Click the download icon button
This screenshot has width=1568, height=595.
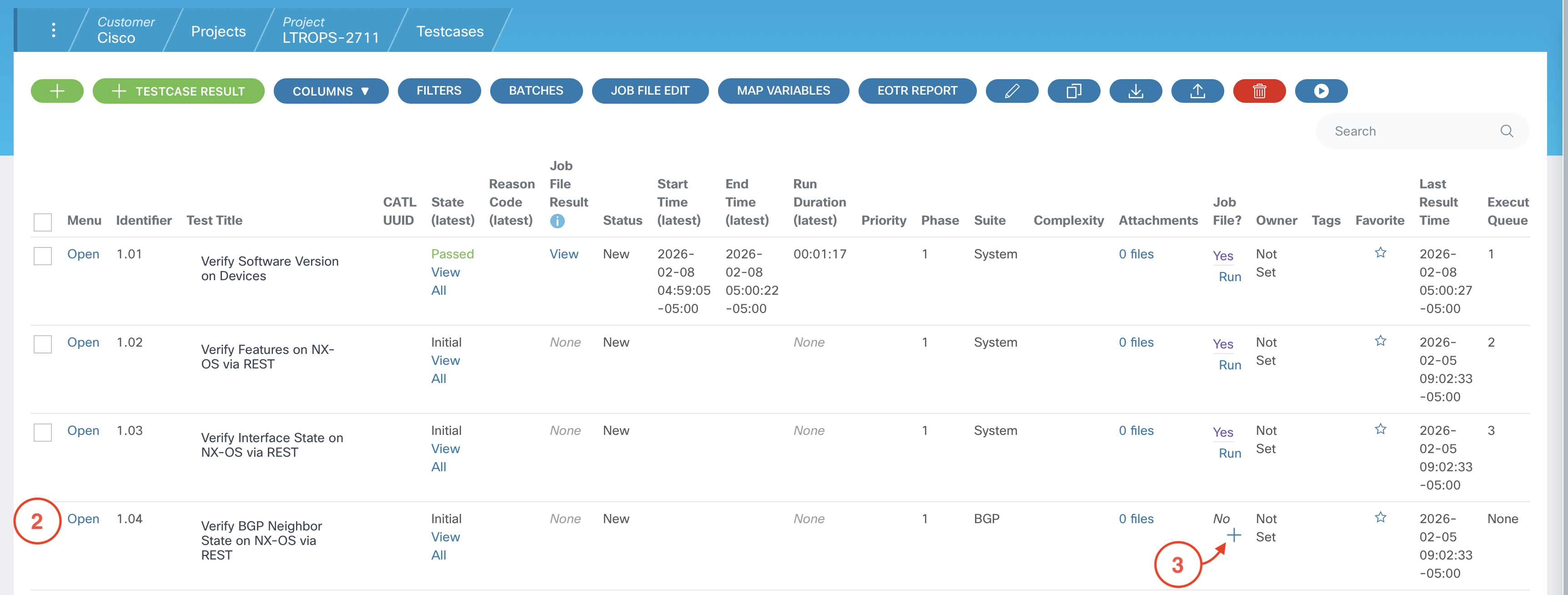pos(1135,91)
